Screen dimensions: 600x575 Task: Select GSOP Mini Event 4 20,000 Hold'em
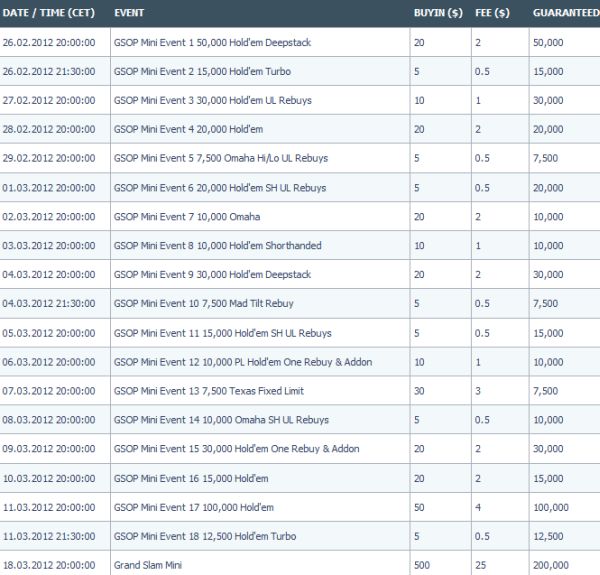coord(188,129)
